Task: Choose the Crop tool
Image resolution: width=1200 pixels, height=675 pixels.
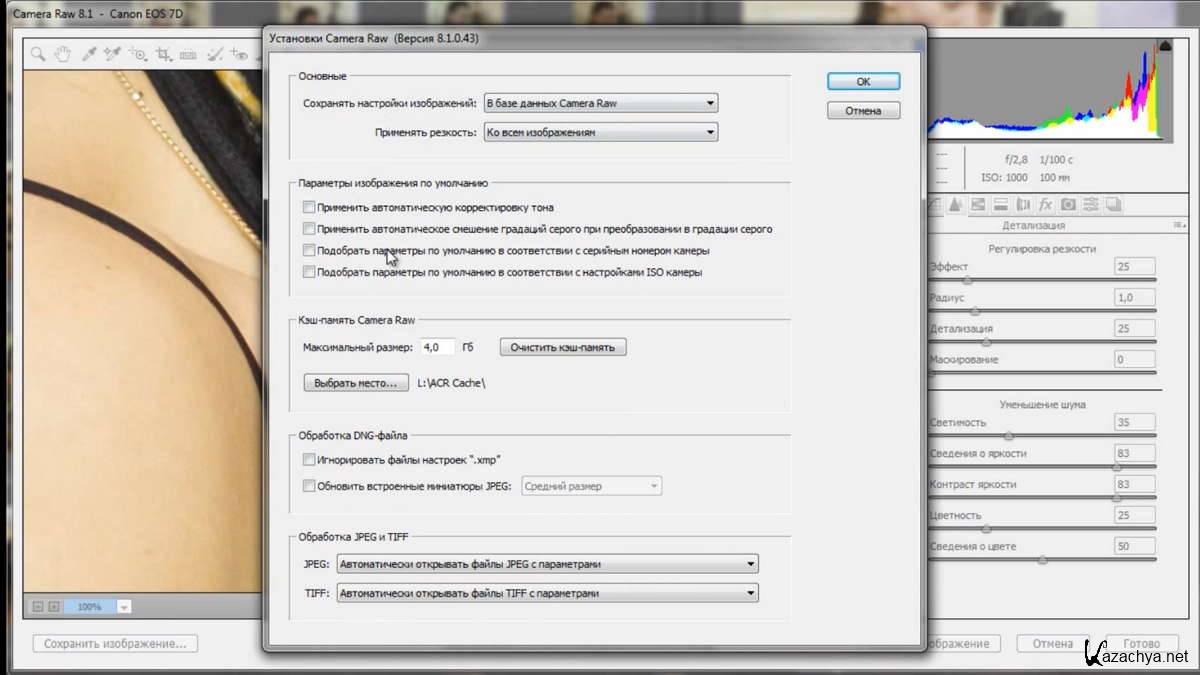Action: click(x=163, y=55)
